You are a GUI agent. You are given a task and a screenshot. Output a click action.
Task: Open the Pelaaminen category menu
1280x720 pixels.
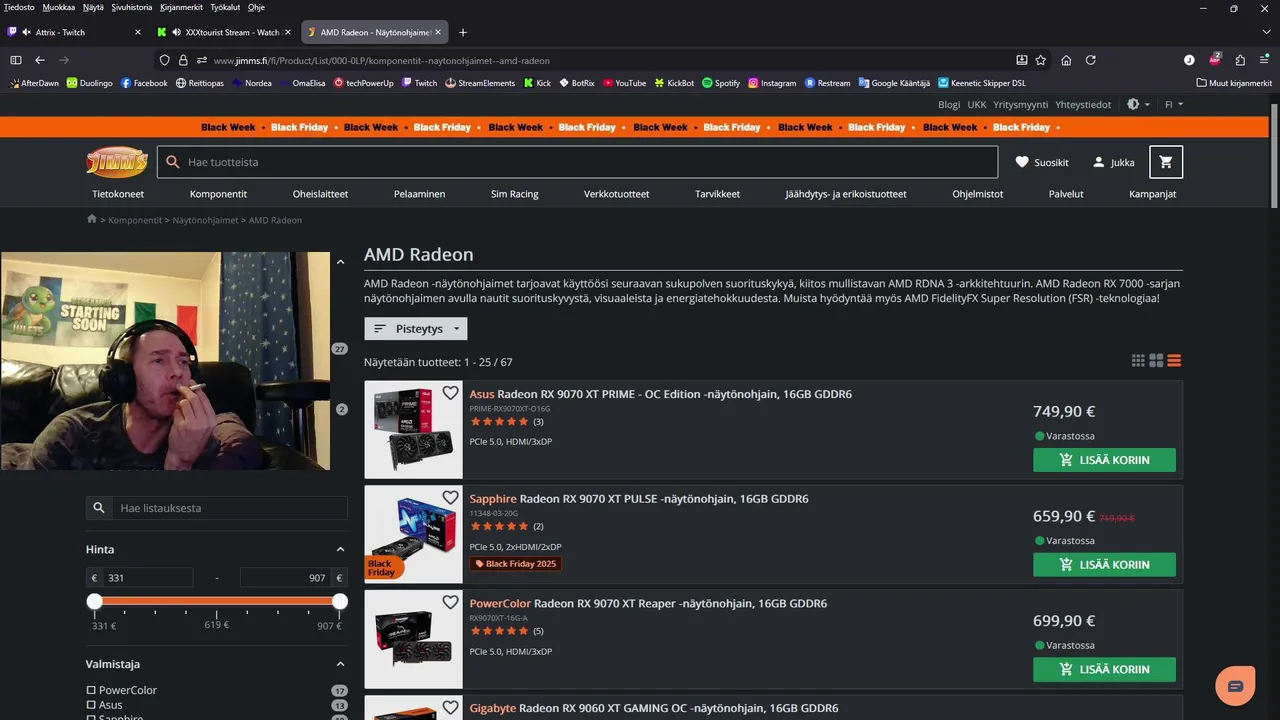[x=419, y=194]
